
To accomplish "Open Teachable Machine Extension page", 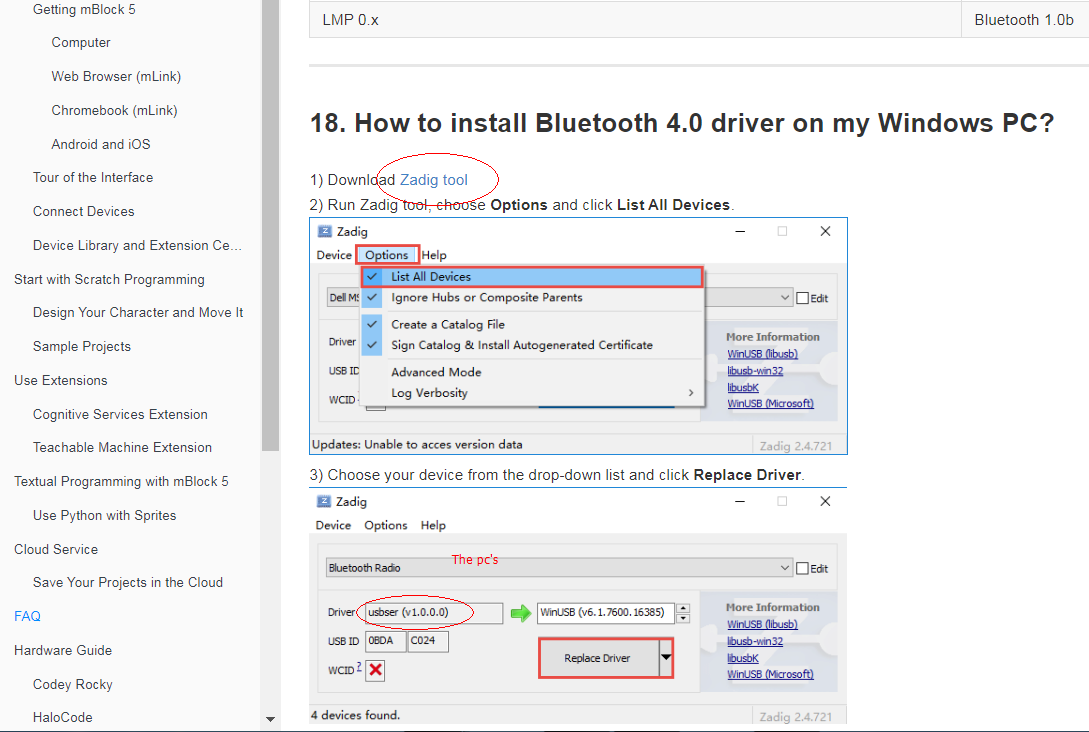I will pyautogui.click(x=122, y=448).
